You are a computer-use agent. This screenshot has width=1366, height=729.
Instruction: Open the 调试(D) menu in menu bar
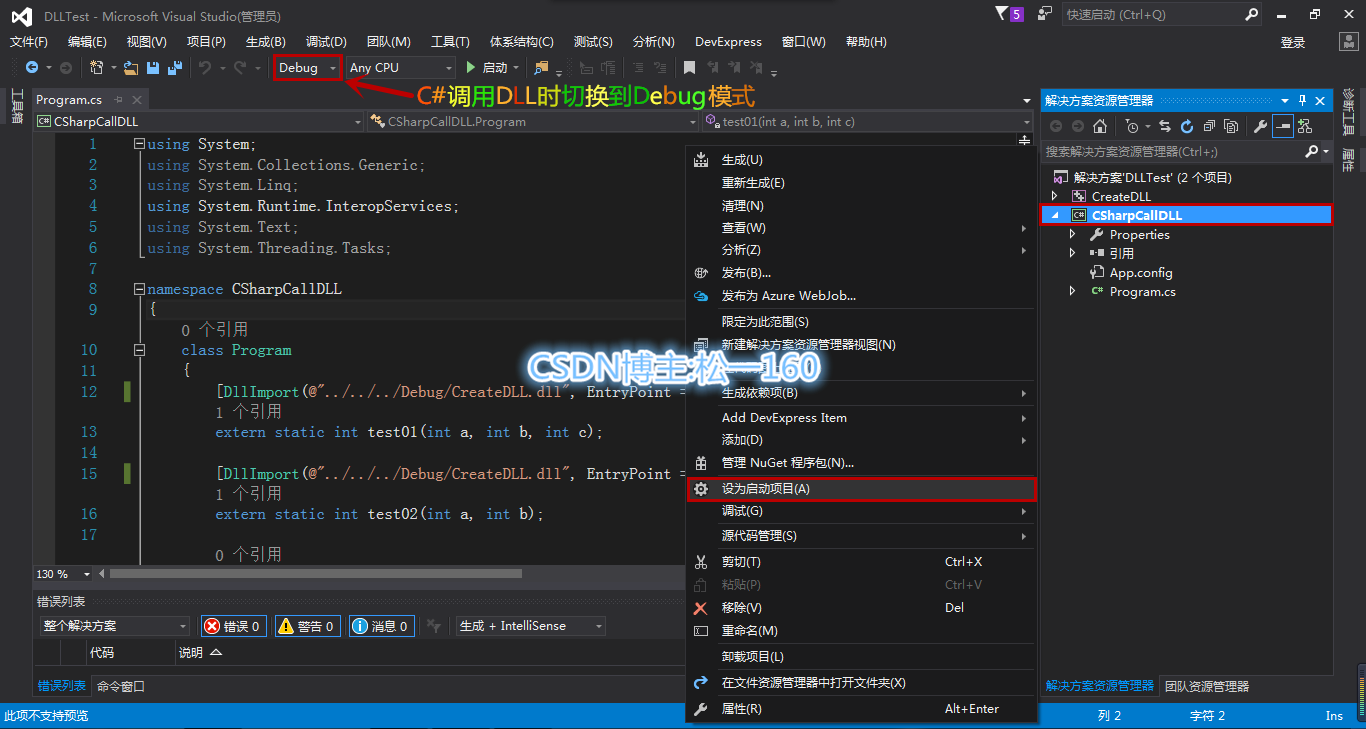pyautogui.click(x=326, y=41)
